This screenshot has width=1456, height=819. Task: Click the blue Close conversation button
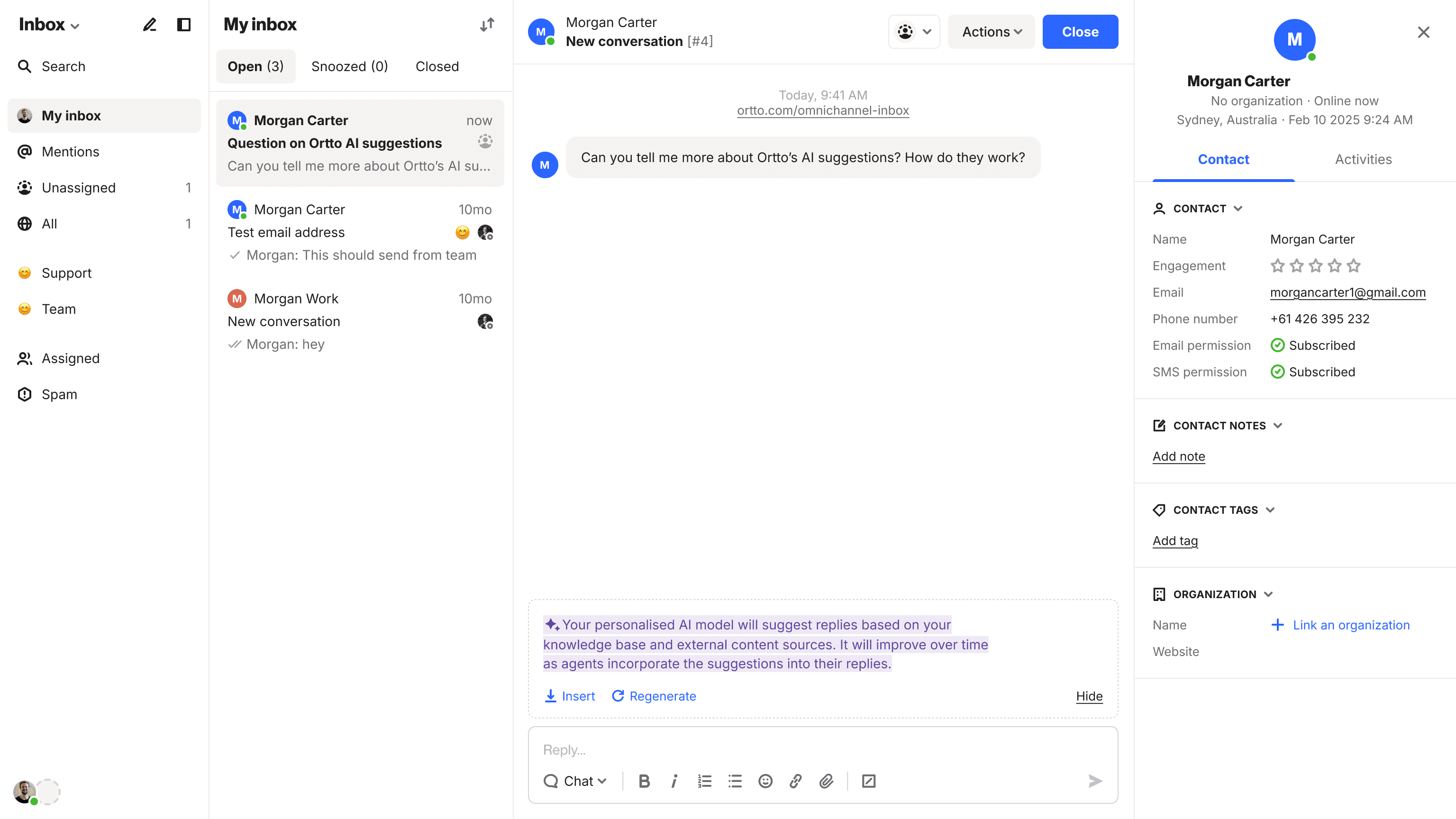[x=1080, y=32]
